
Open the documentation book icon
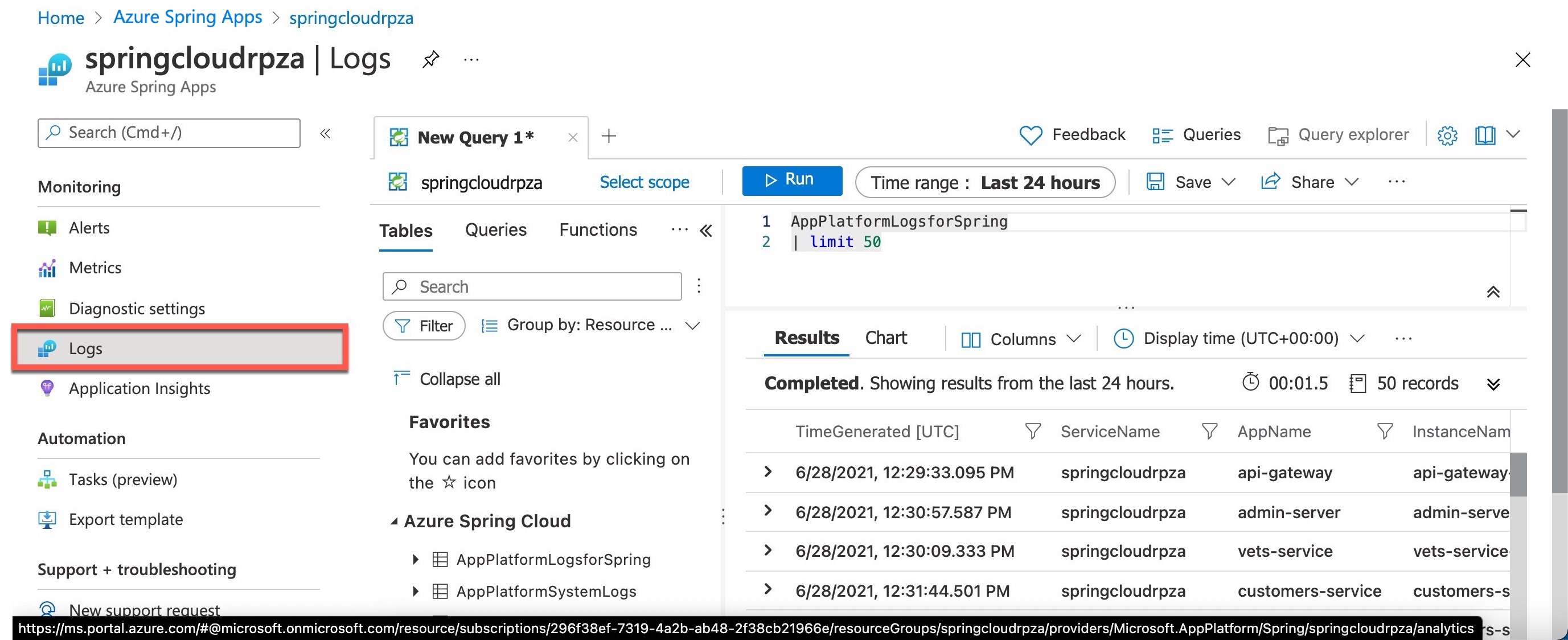[x=1485, y=135]
